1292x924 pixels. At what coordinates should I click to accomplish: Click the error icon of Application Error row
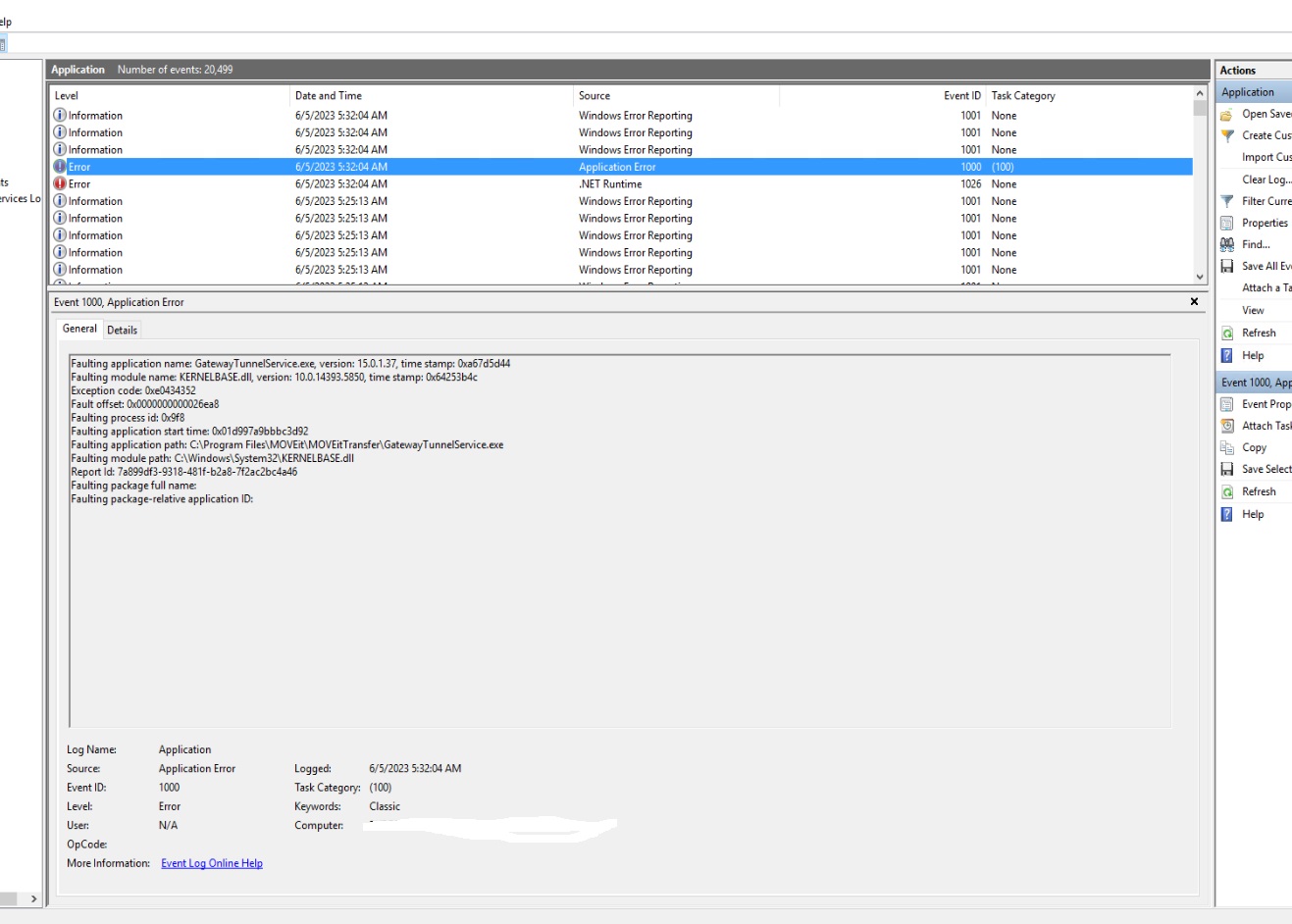click(60, 167)
